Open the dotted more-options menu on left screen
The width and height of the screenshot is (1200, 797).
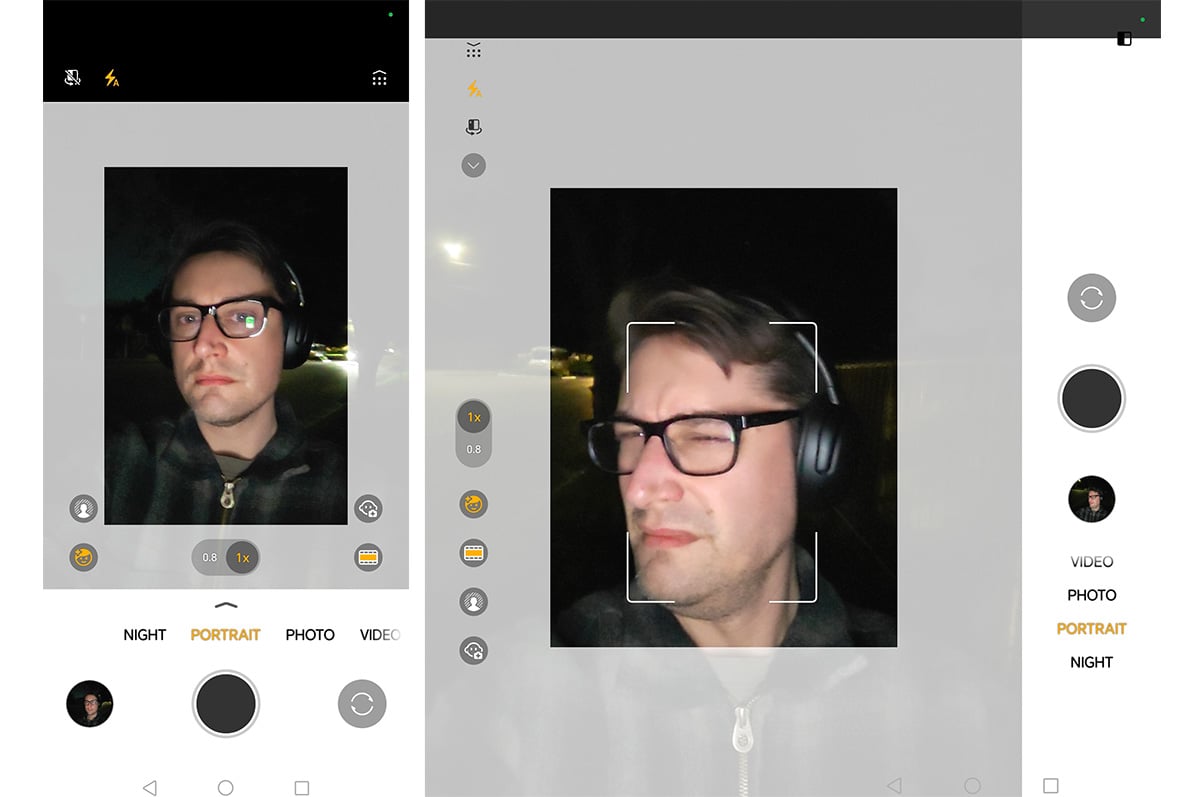[379, 78]
